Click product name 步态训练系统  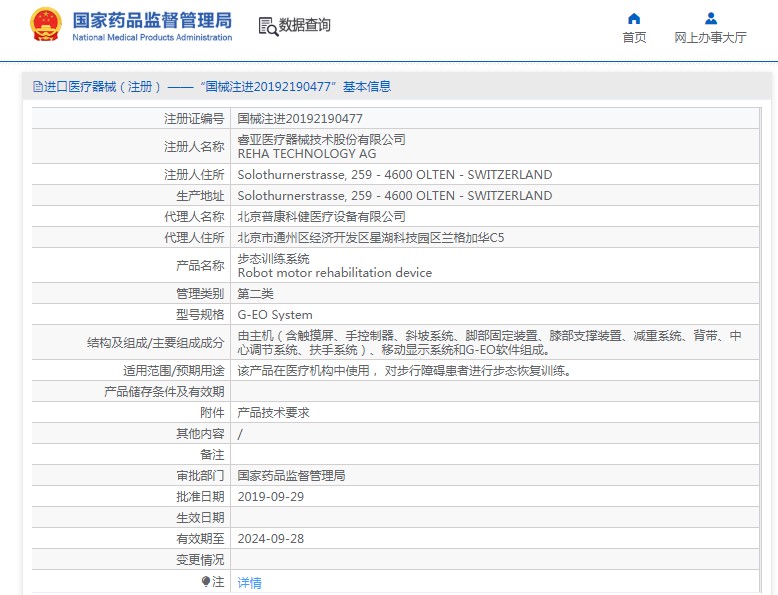pos(273,259)
